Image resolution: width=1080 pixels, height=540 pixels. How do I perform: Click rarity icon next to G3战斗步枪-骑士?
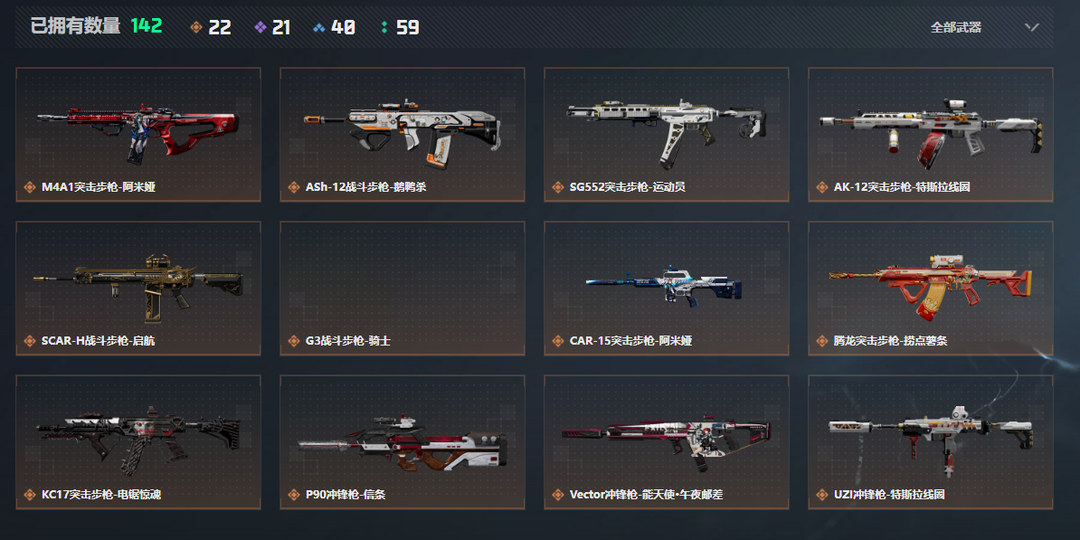tap(294, 341)
